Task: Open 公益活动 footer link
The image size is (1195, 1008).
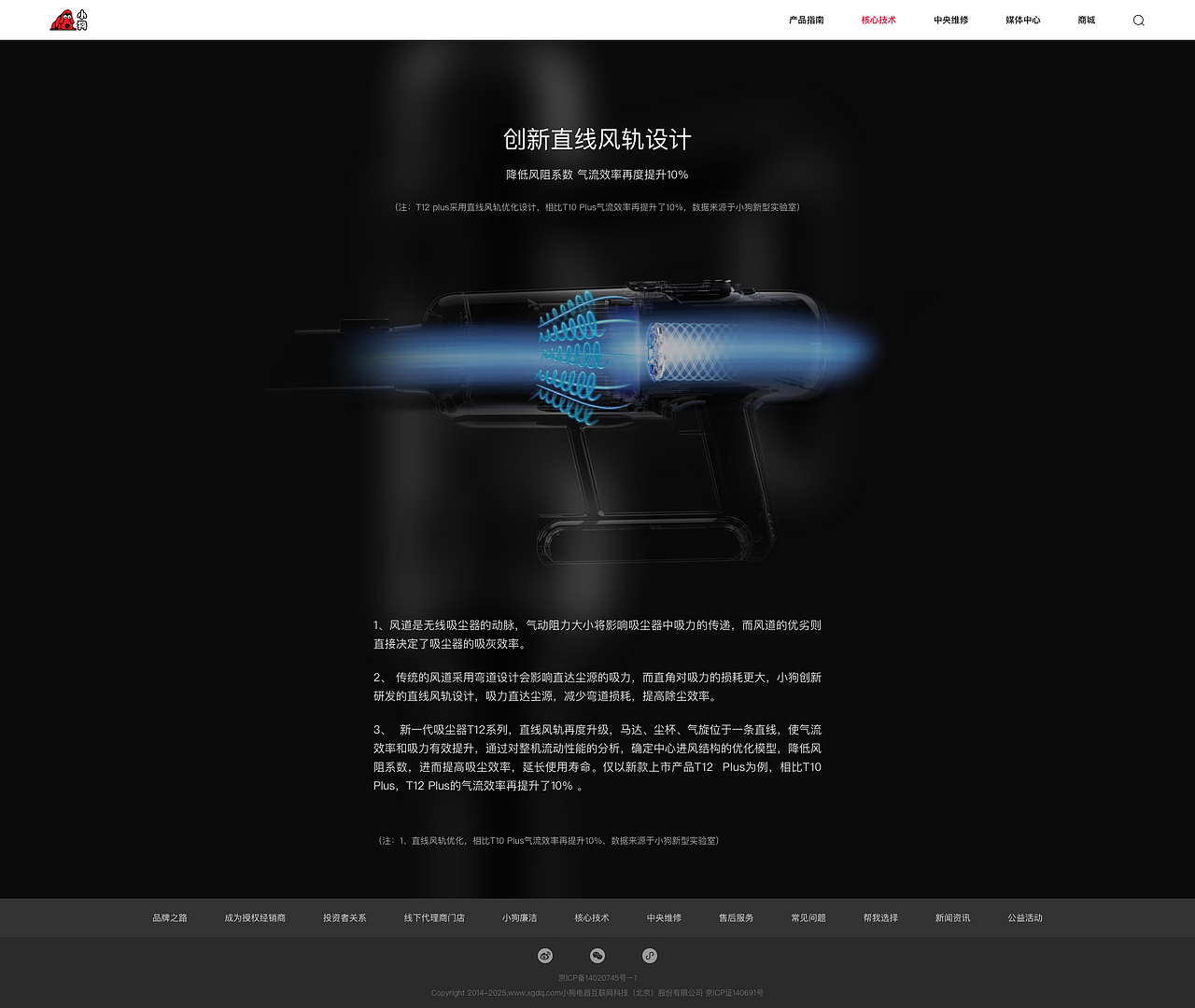Action: pyautogui.click(x=1025, y=918)
